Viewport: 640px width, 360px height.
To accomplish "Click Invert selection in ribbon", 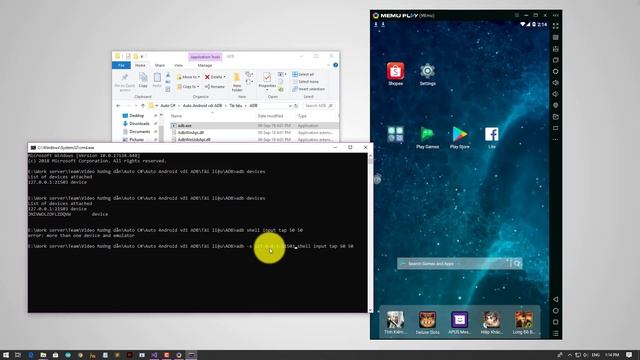I will (x=309, y=89).
